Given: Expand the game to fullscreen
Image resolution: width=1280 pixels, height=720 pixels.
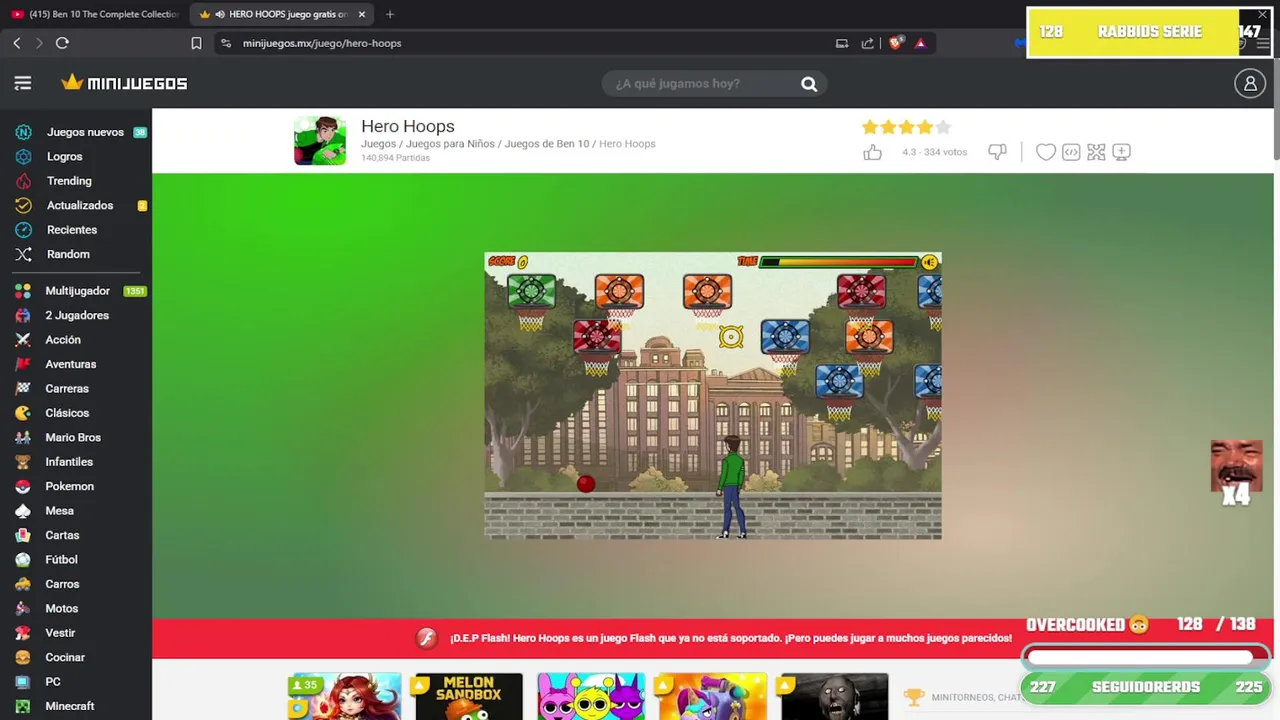Looking at the screenshot, I should [1096, 152].
